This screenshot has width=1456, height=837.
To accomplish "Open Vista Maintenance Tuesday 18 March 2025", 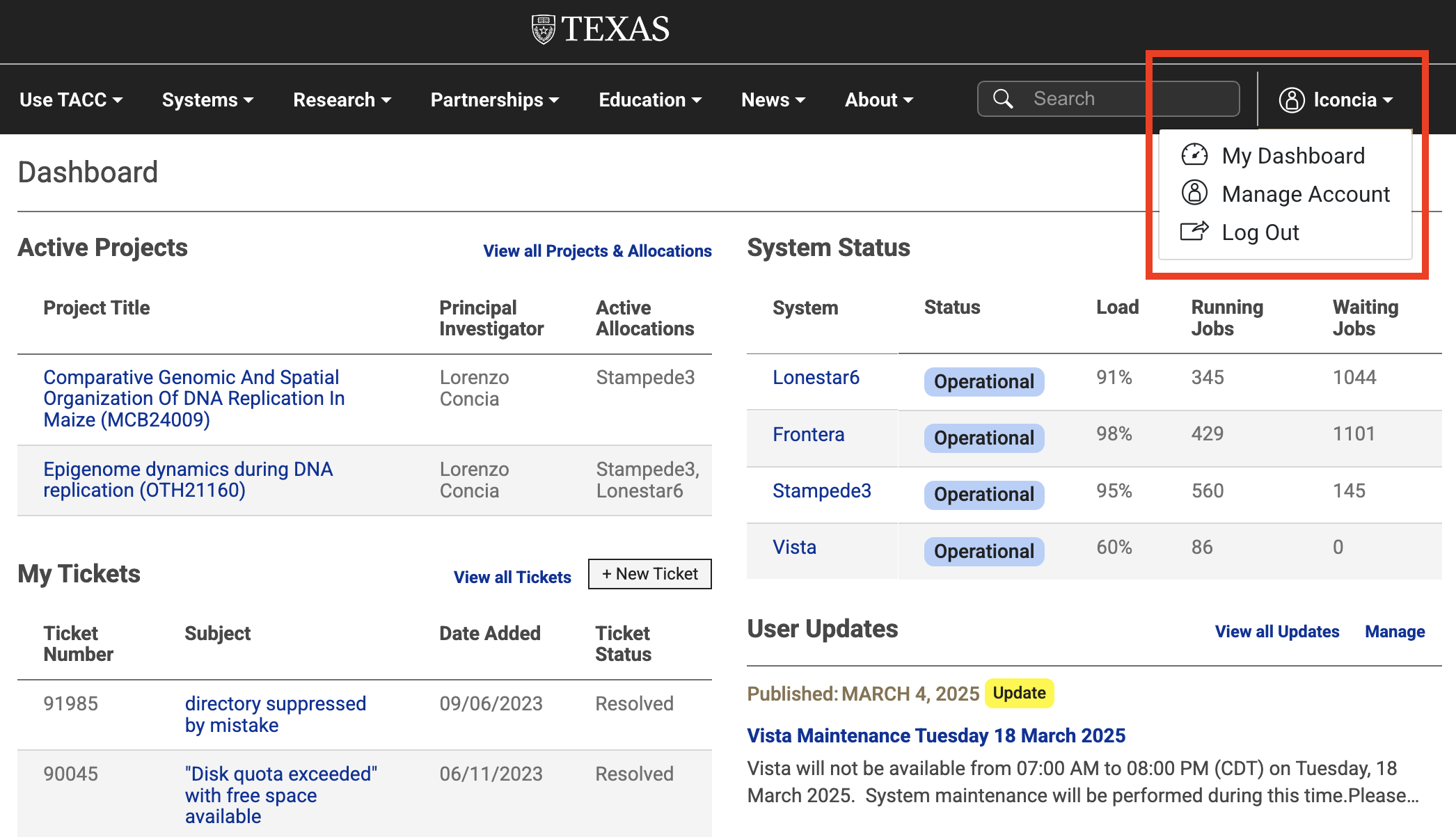I will [936, 735].
